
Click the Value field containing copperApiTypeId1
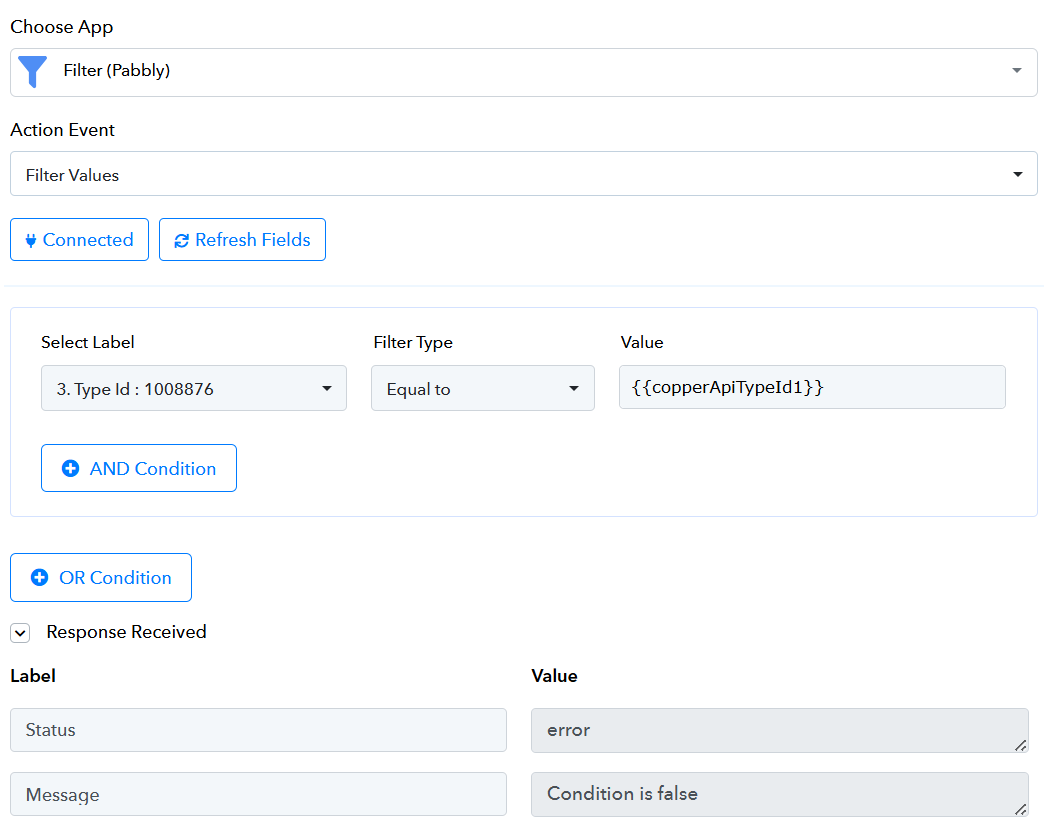[x=811, y=387]
